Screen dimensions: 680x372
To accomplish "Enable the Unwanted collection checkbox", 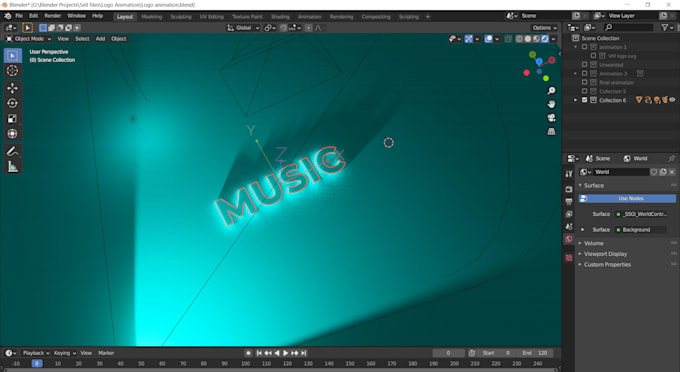I will pyautogui.click(x=585, y=65).
